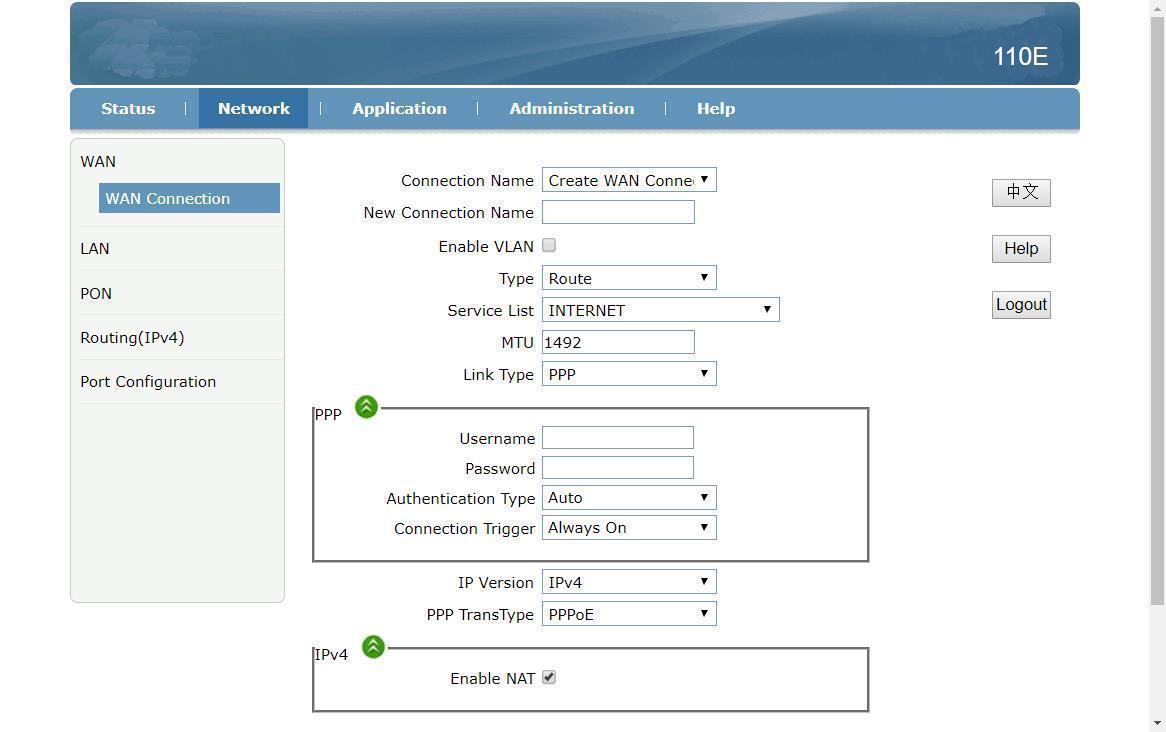This screenshot has height=732, width=1166.
Task: Open Routing(IPv4) in the sidebar
Action: tap(132, 338)
